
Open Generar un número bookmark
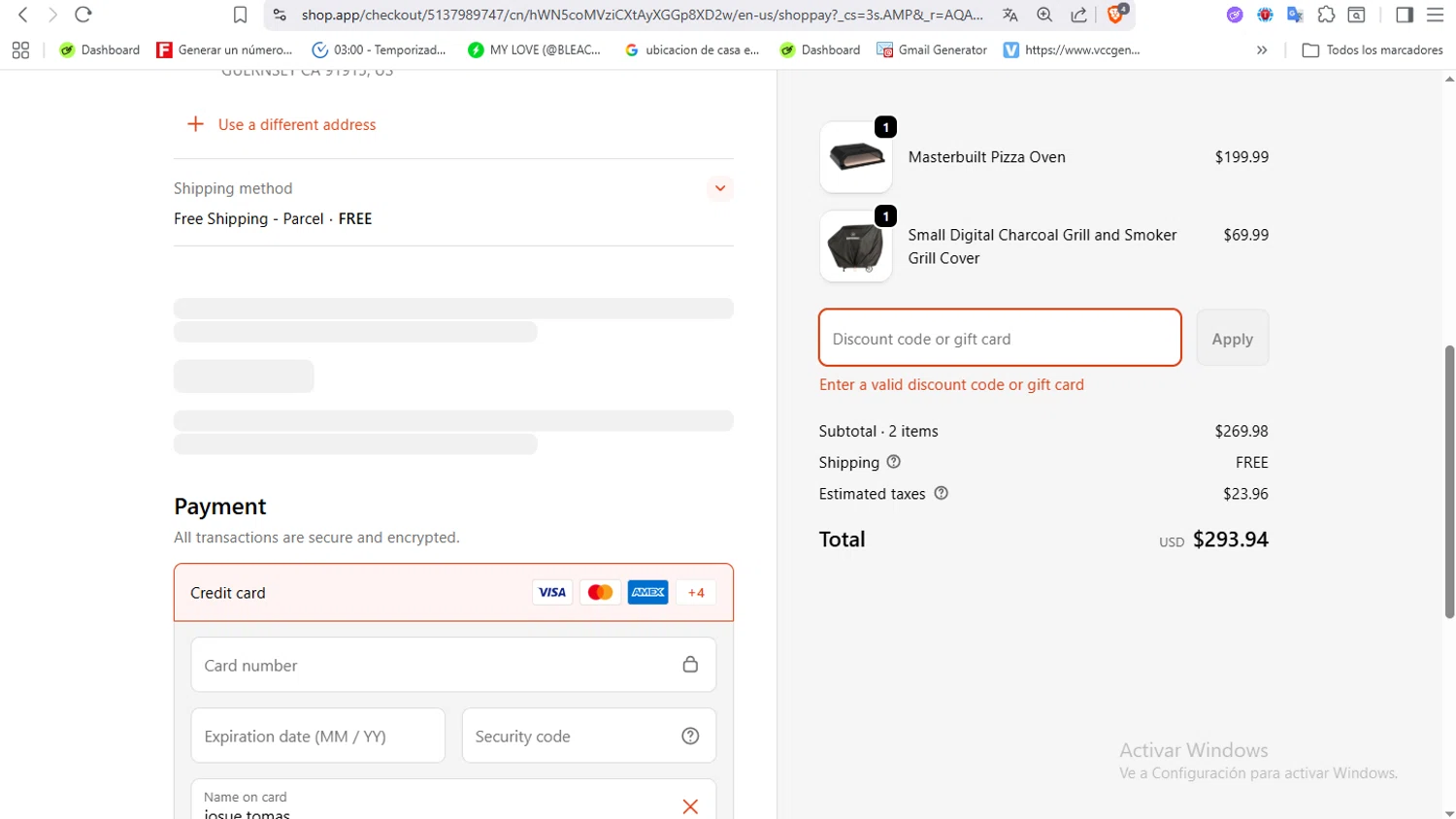(224, 50)
